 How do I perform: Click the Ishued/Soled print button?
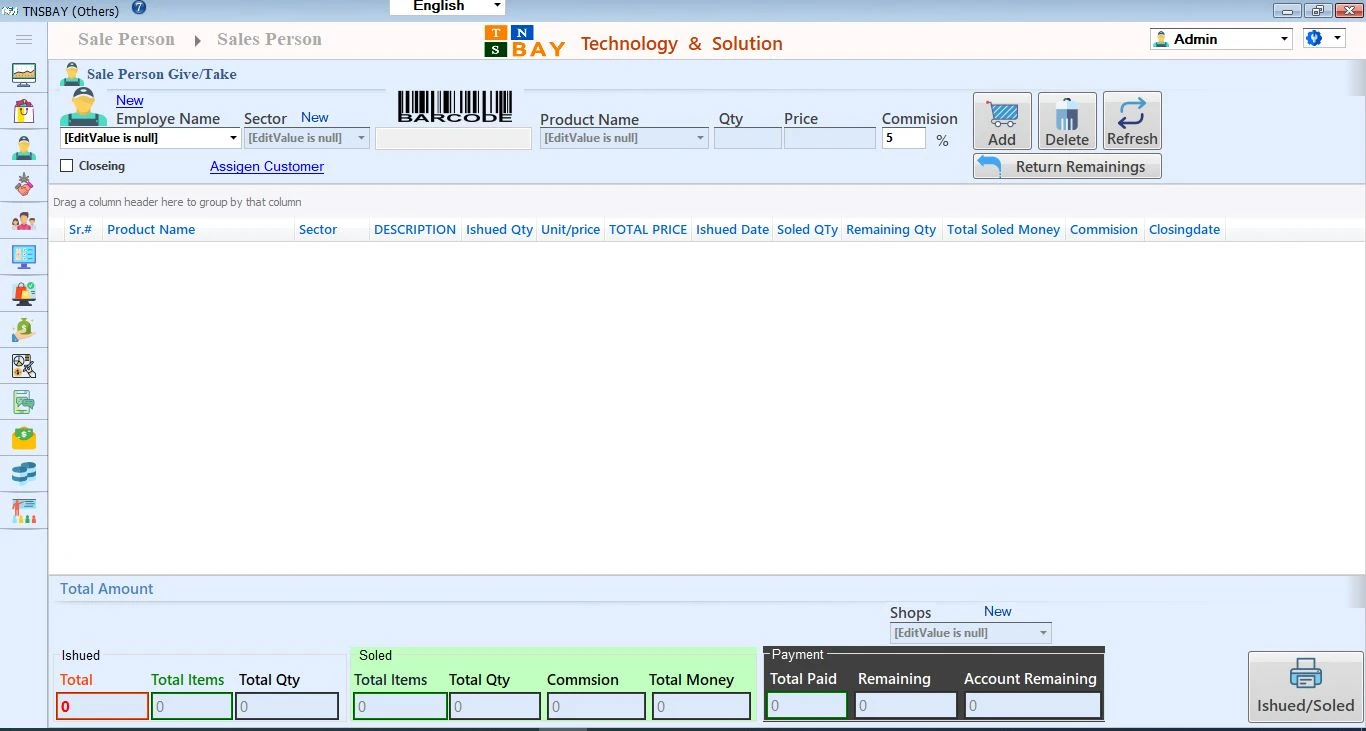pyautogui.click(x=1305, y=687)
